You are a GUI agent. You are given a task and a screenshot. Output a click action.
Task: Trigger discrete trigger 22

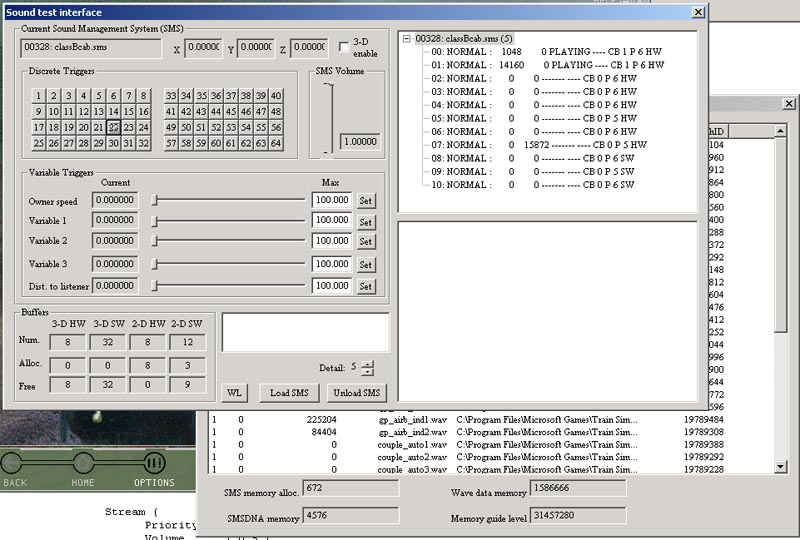click(113, 127)
